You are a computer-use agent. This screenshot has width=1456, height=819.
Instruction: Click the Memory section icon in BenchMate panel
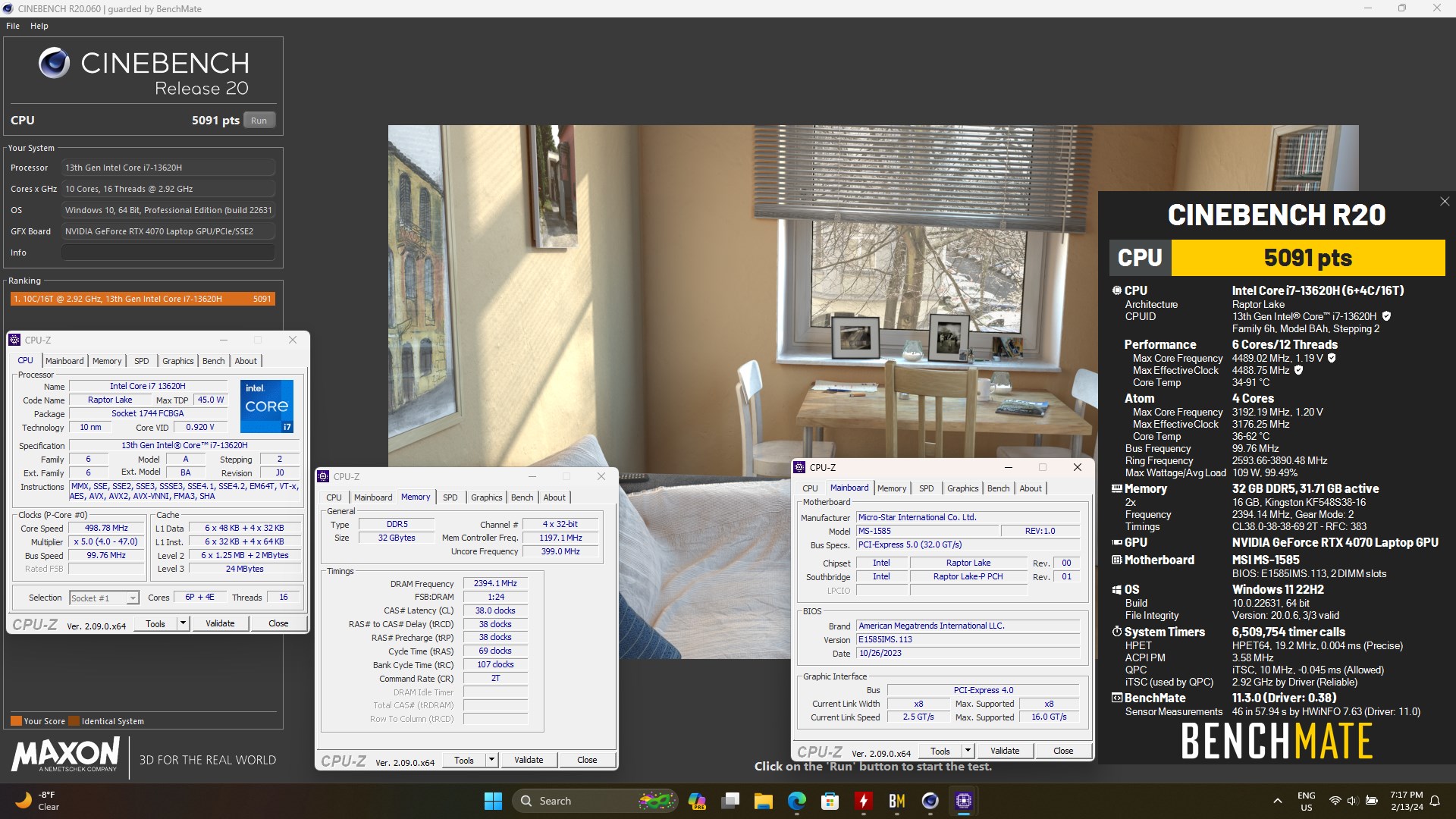(1117, 489)
